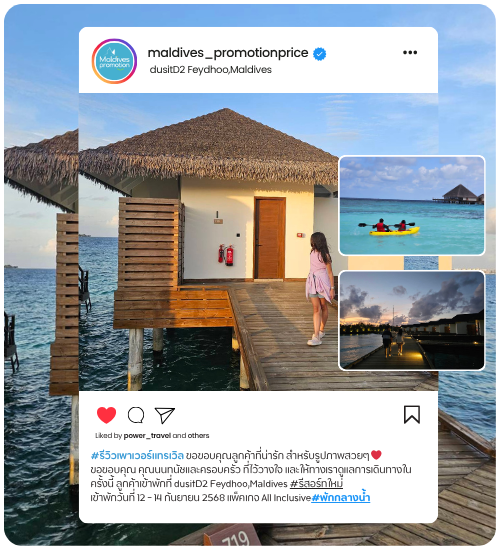Screen dimensions: 500x550
Task: Open the three-dot more options menu
Action: pos(410,53)
